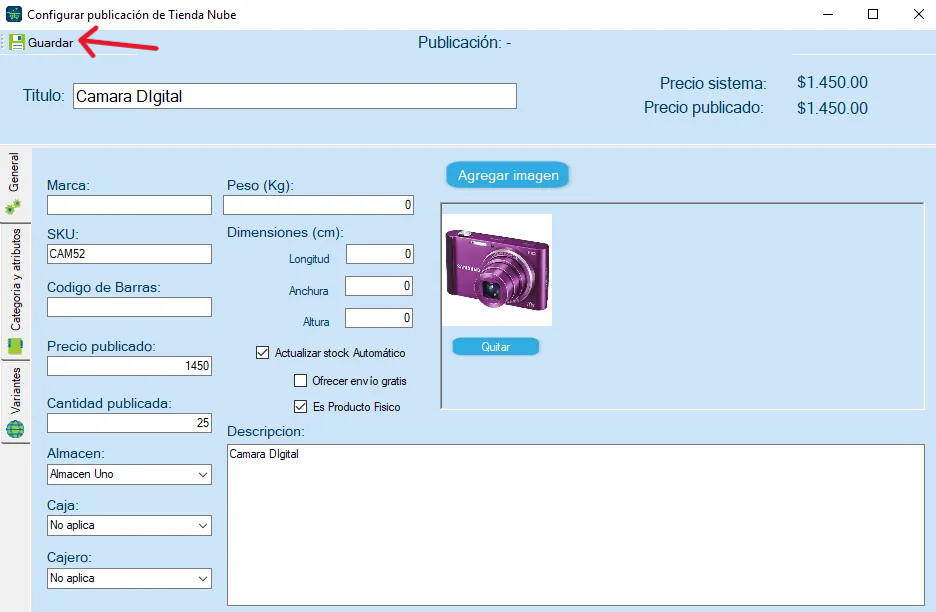Focus the Marca text field
936x612 pixels.
point(130,205)
